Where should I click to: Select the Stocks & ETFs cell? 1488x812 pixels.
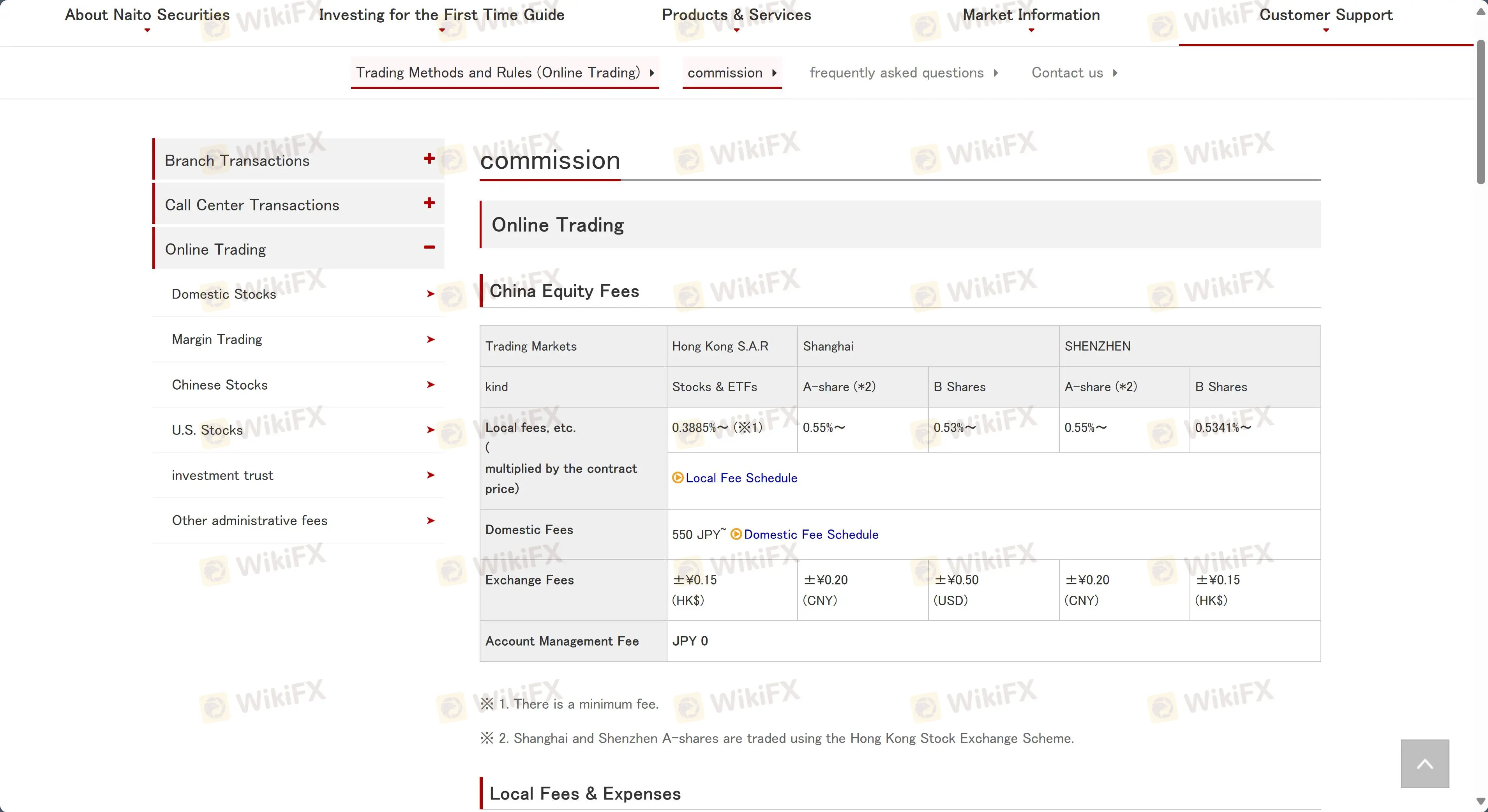click(x=732, y=387)
